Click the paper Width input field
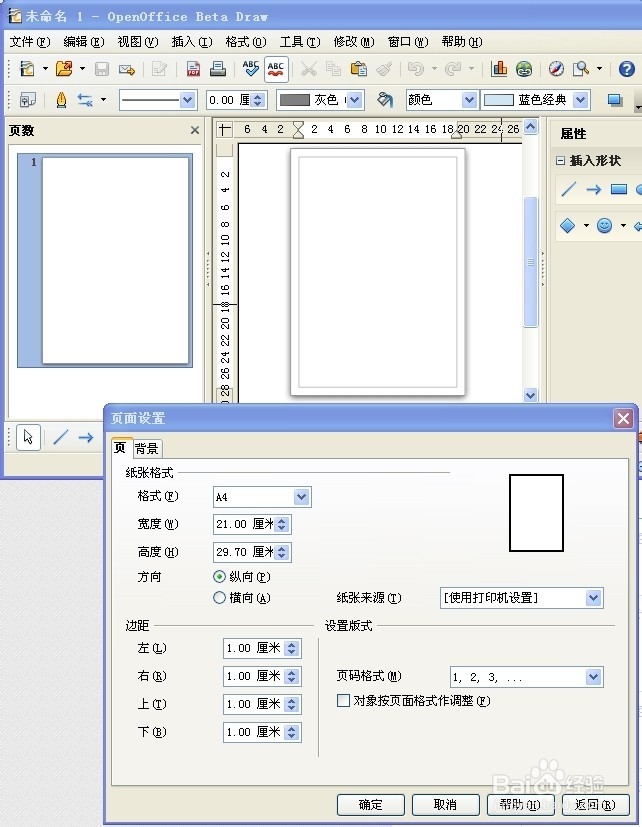Screen dimensions: 642x827 tap(244, 524)
